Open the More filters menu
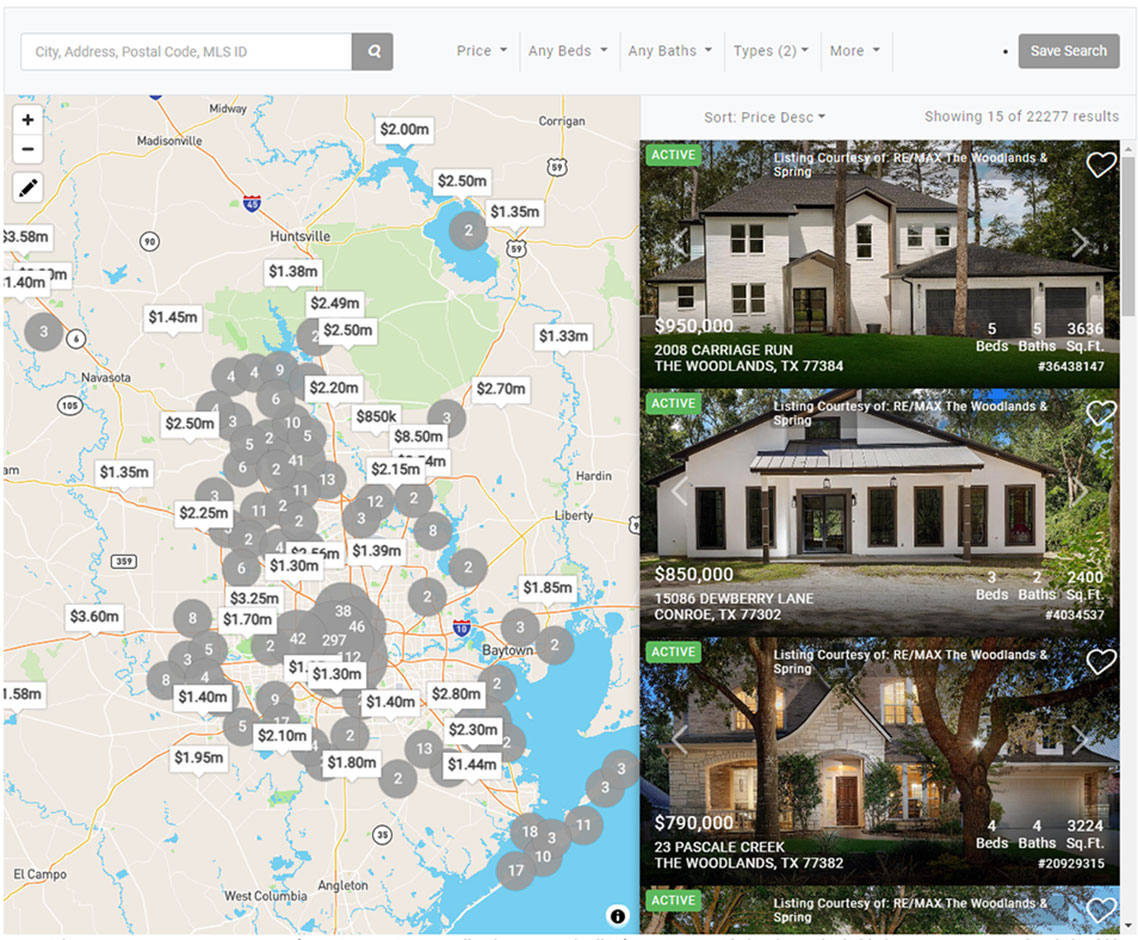The image size is (1138, 940). 854,51
